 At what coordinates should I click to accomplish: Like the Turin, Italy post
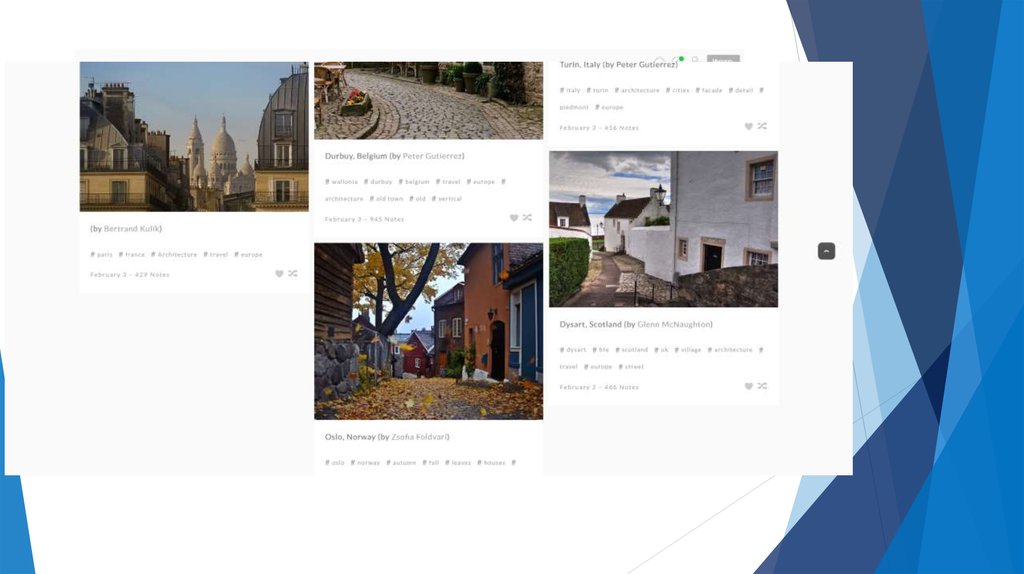click(748, 126)
